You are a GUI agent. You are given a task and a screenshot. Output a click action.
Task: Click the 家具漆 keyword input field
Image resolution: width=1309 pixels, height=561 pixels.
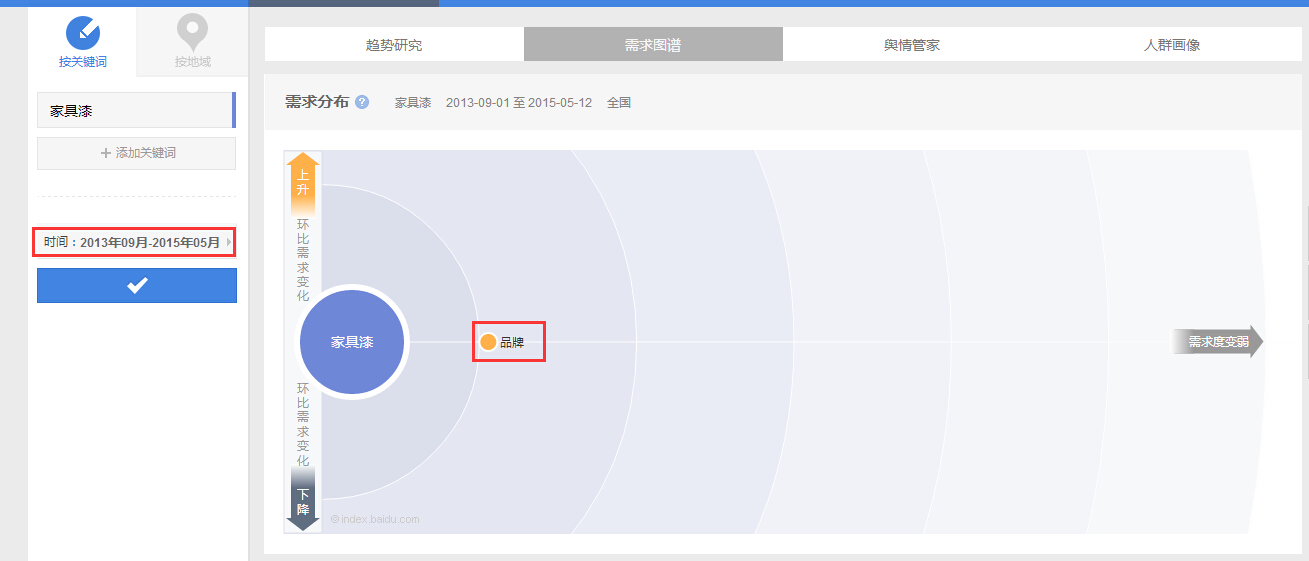(135, 111)
